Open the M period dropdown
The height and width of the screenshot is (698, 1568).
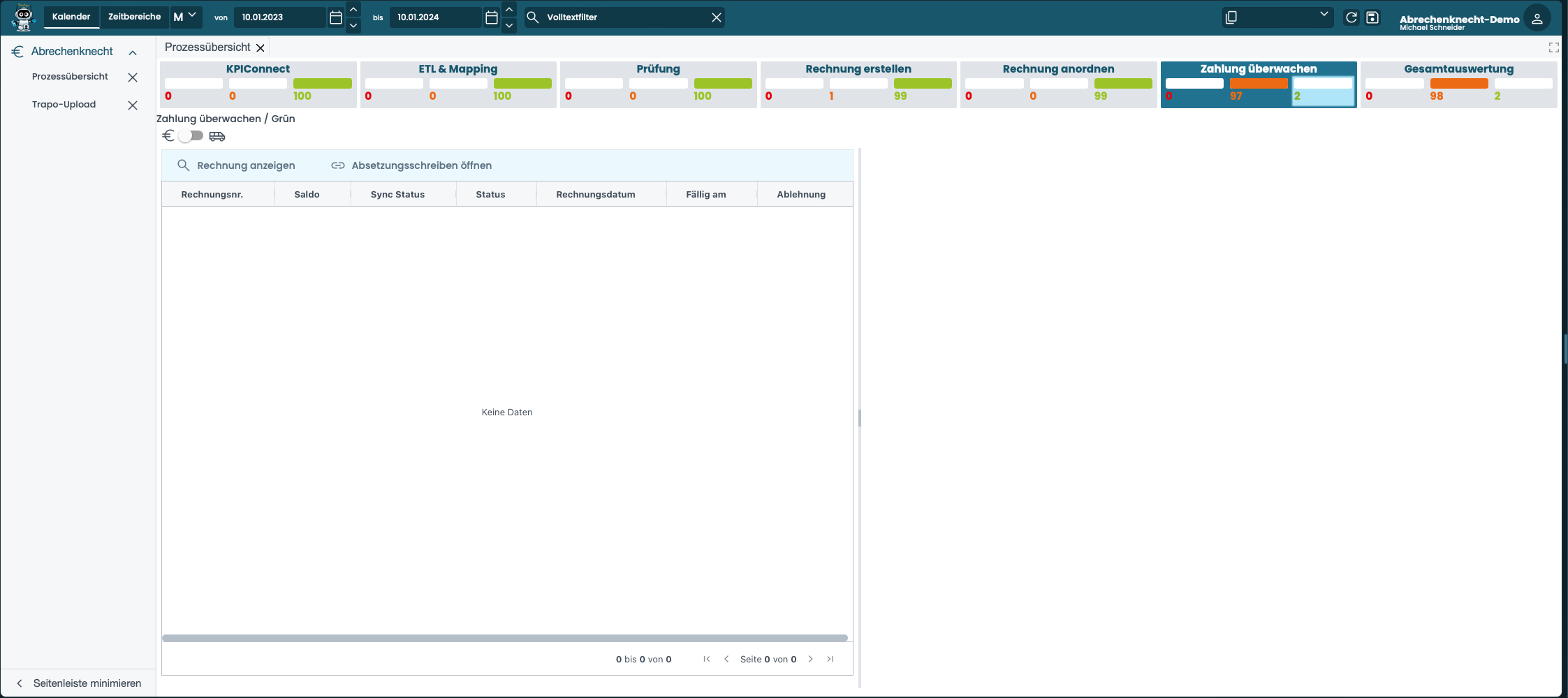[185, 17]
